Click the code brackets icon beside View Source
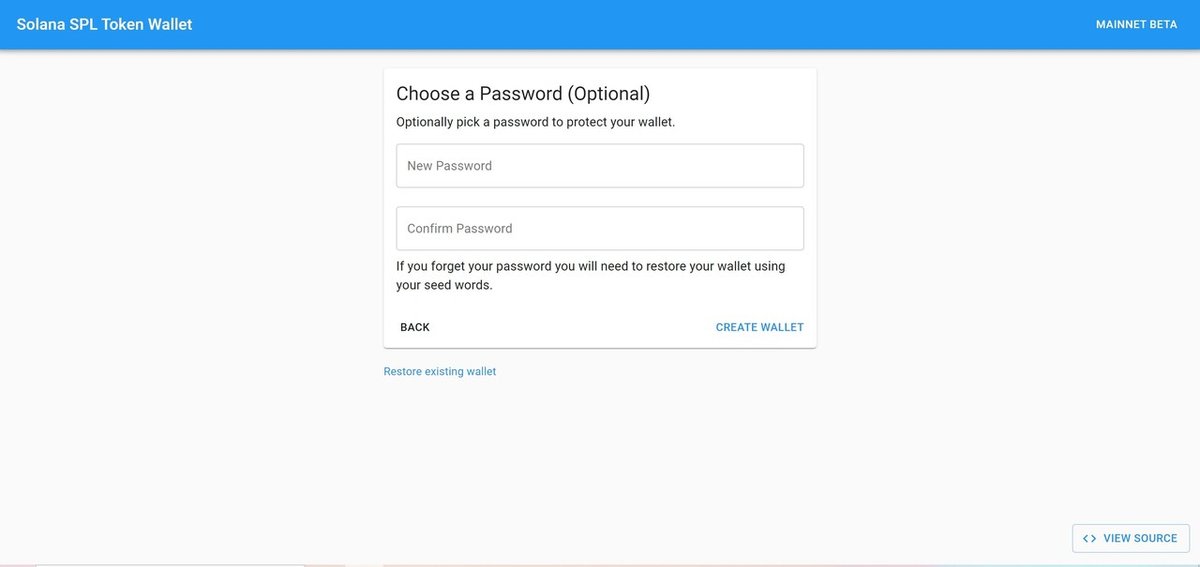This screenshot has height=567, width=1200. point(1089,538)
